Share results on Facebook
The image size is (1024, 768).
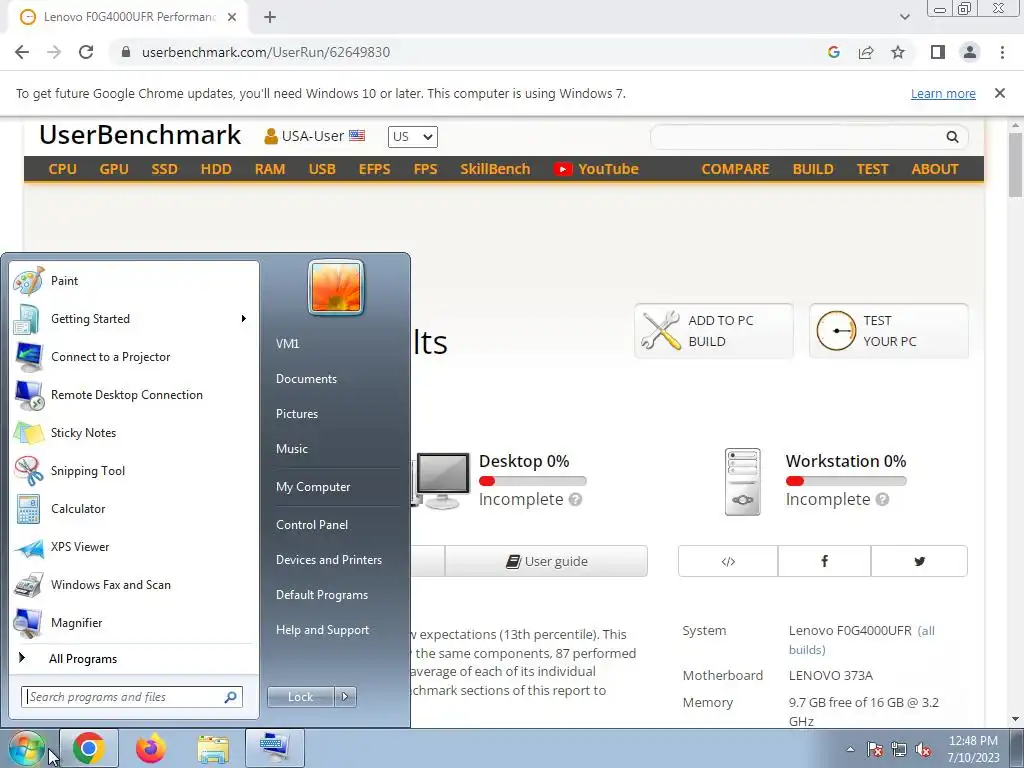(824, 561)
